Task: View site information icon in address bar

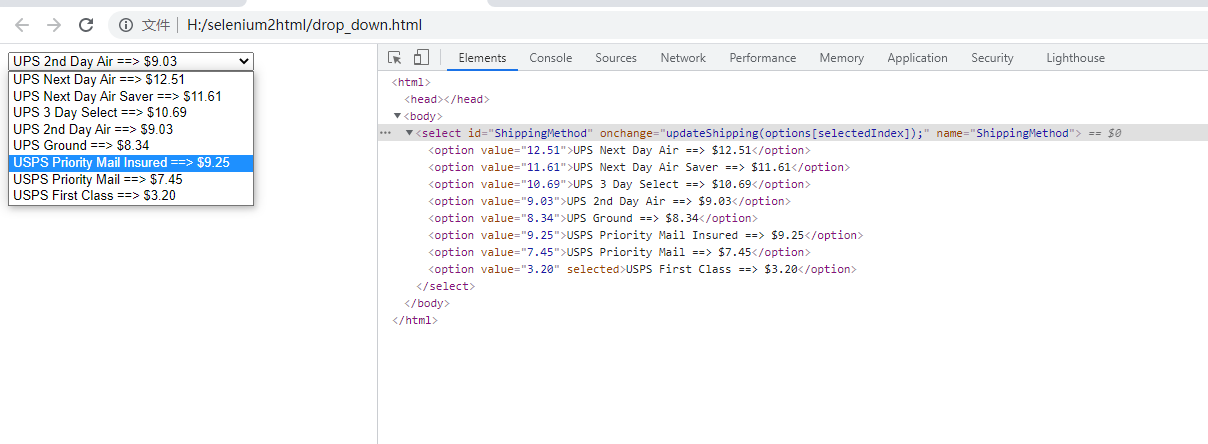Action: (125, 24)
